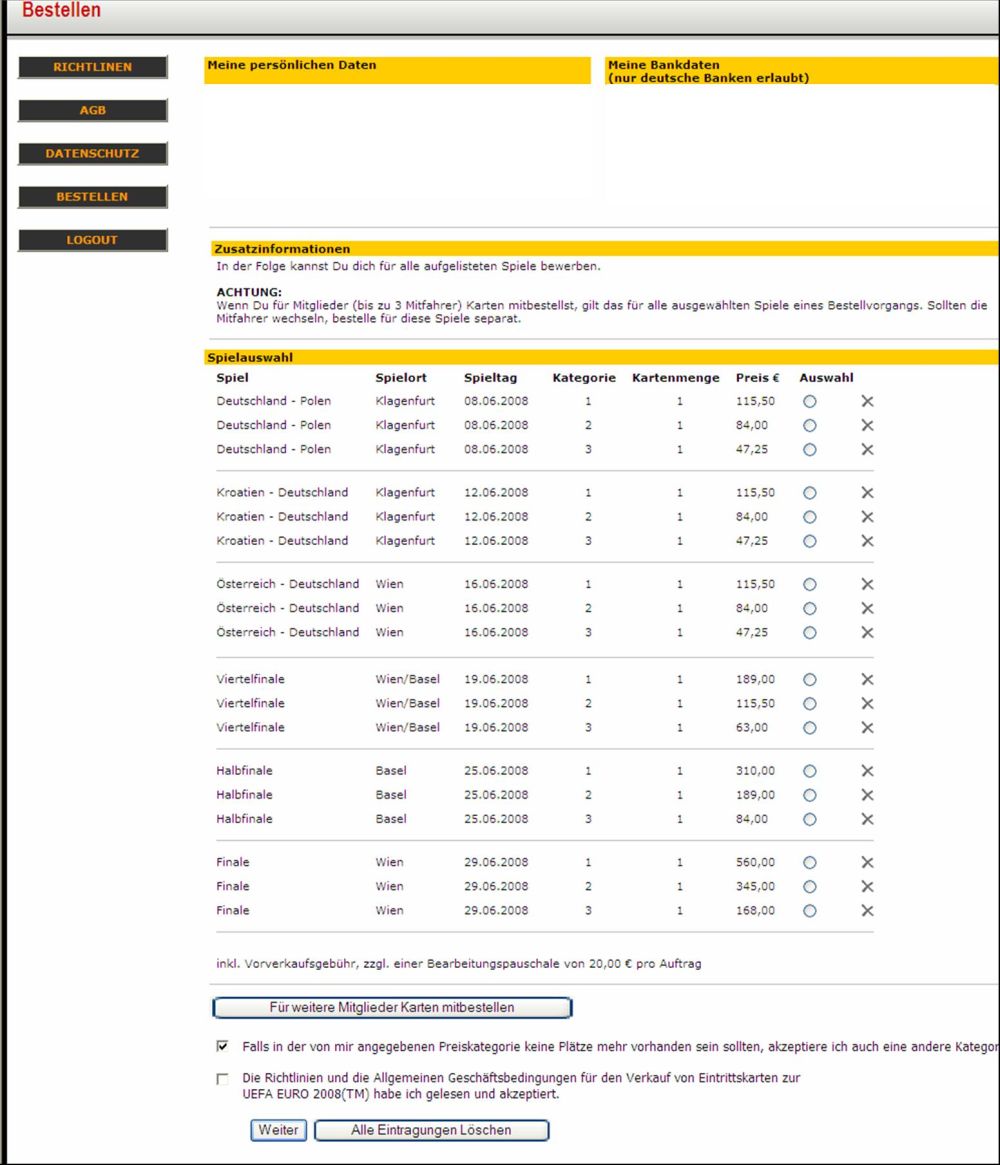
Task: Click X icon for Österreich - Deutschland category 3
Action: [867, 632]
